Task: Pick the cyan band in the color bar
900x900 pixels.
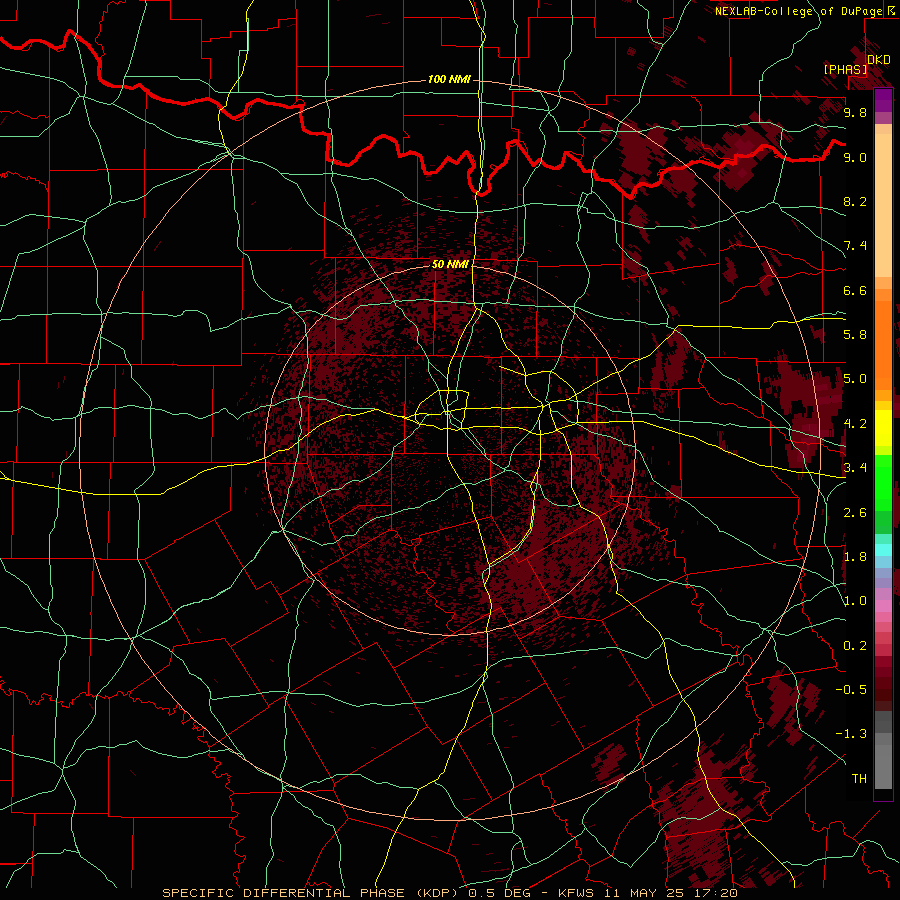Action: point(883,550)
